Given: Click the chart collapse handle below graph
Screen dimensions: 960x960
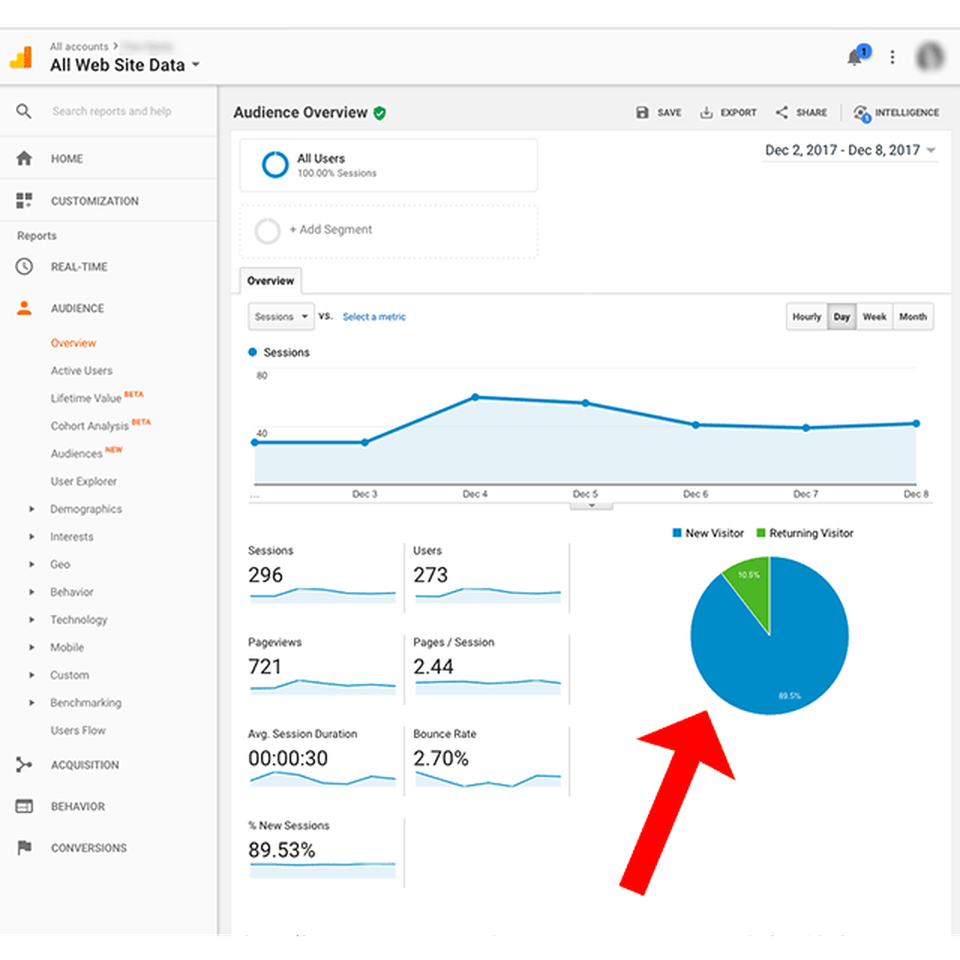Looking at the screenshot, I should 591,506.
